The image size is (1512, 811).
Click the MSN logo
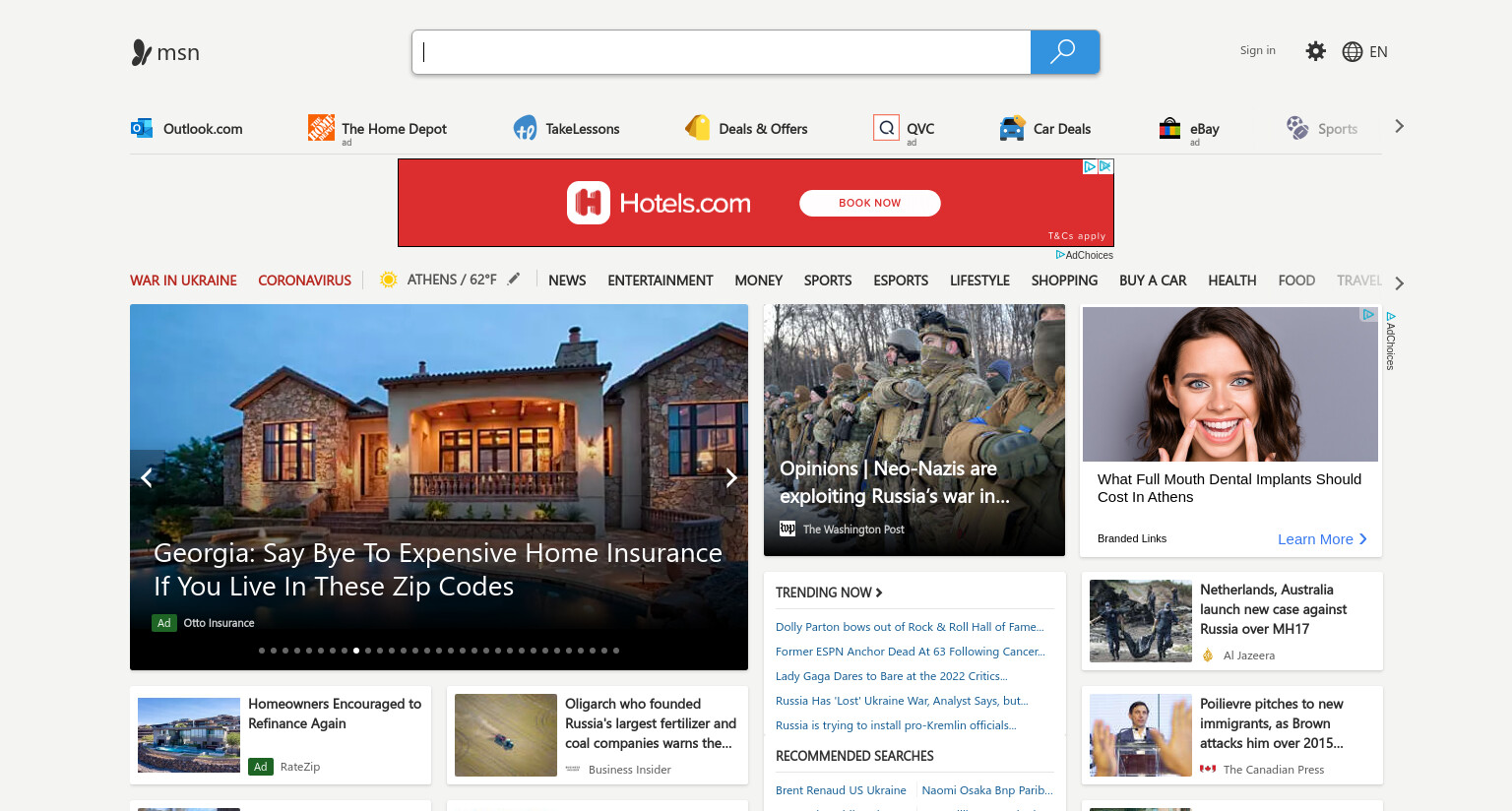[165, 52]
